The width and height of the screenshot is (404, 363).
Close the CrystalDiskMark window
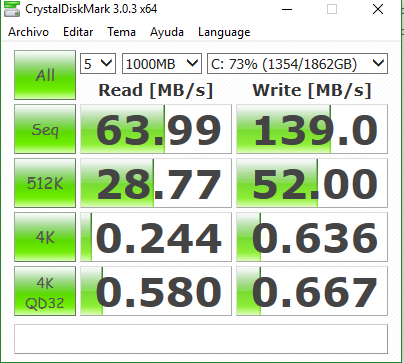[378, 9]
